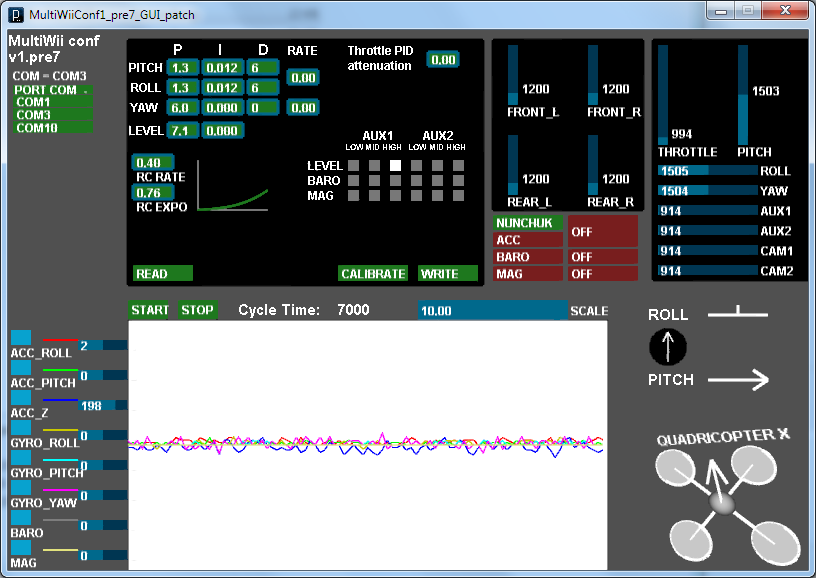Click the MAG sensor status indicator
Screen dimensions: 816x578
(x=603, y=274)
